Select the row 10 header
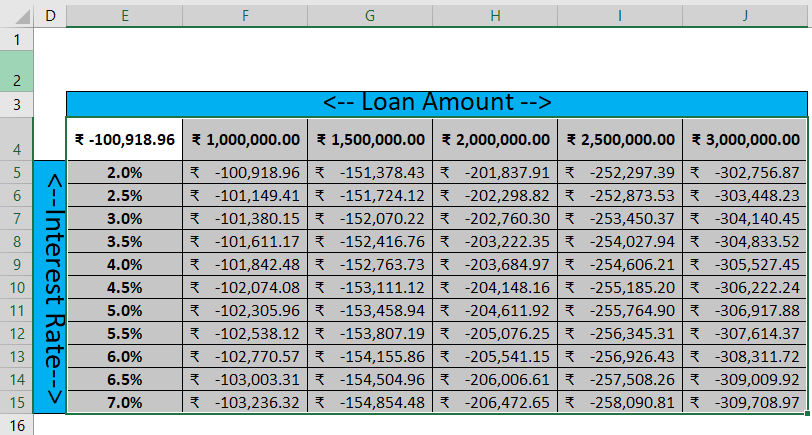Image resolution: width=812 pixels, height=435 pixels. [16, 287]
